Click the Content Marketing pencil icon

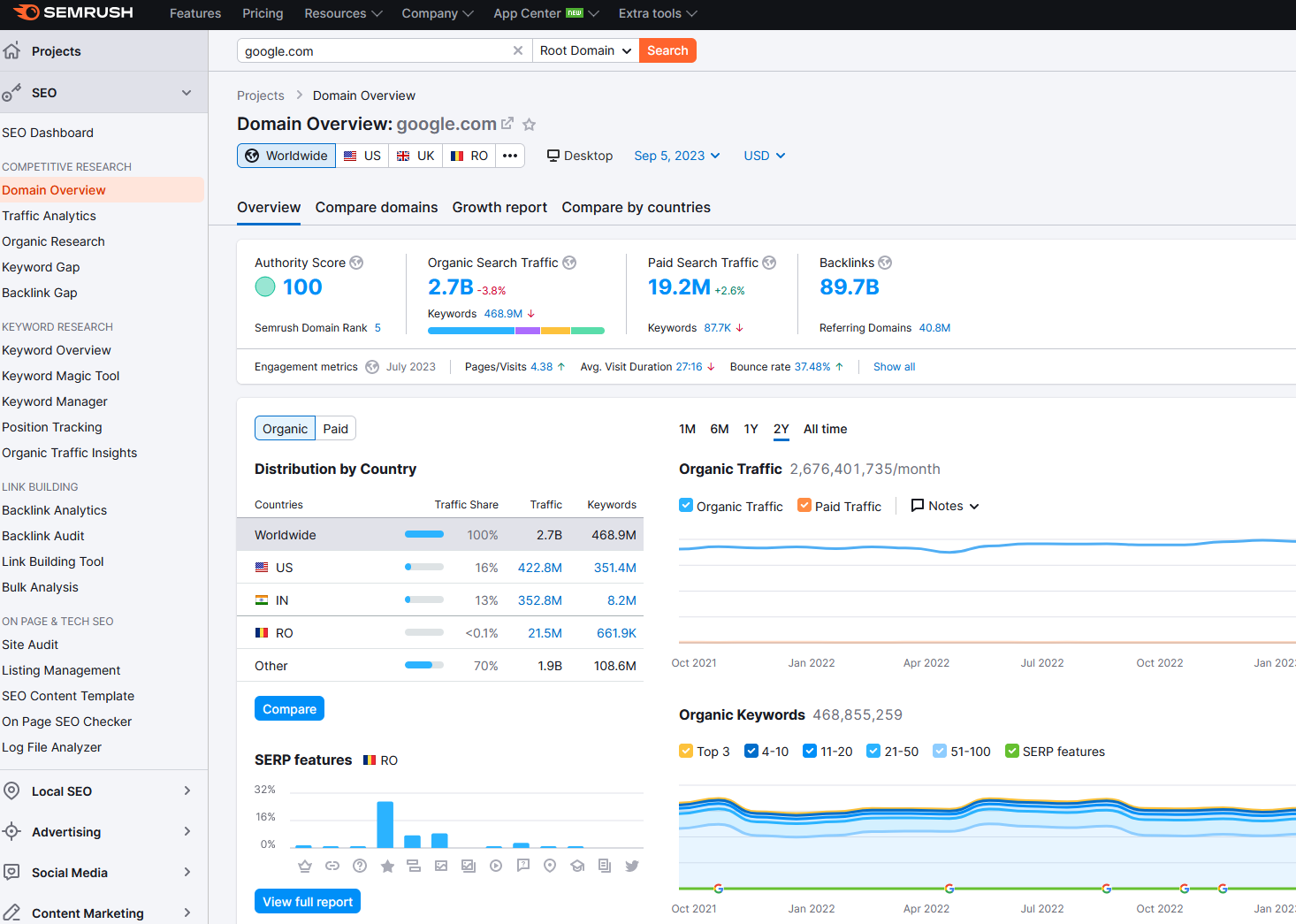click(12, 912)
